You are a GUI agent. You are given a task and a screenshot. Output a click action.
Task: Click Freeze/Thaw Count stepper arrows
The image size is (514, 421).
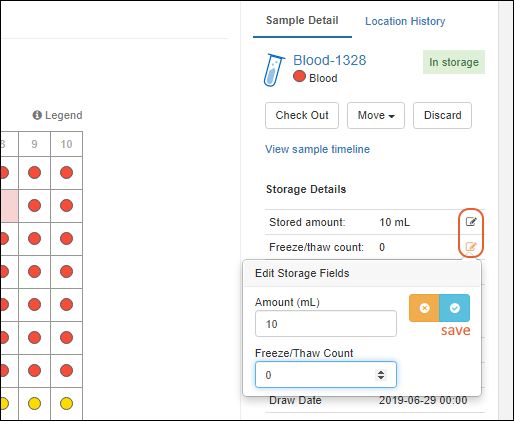coord(381,375)
